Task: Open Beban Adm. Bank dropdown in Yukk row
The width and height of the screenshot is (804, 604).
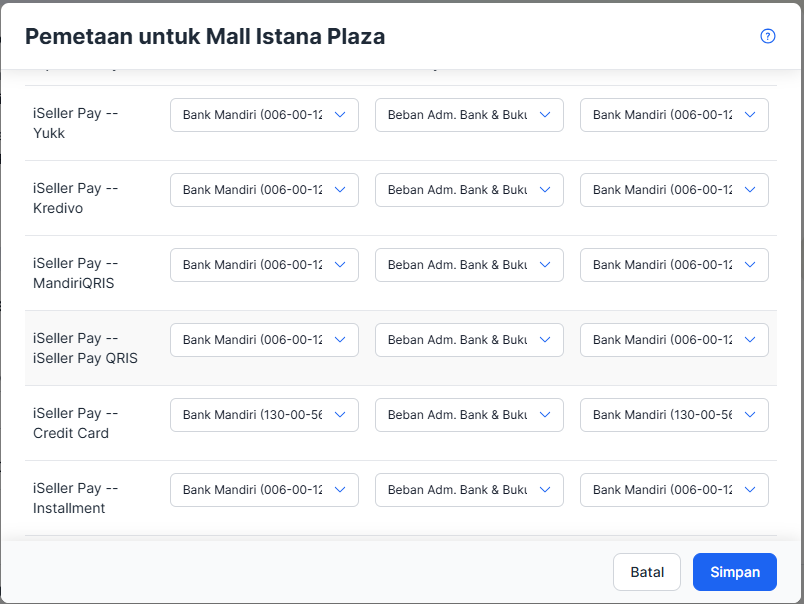Action: (469, 115)
